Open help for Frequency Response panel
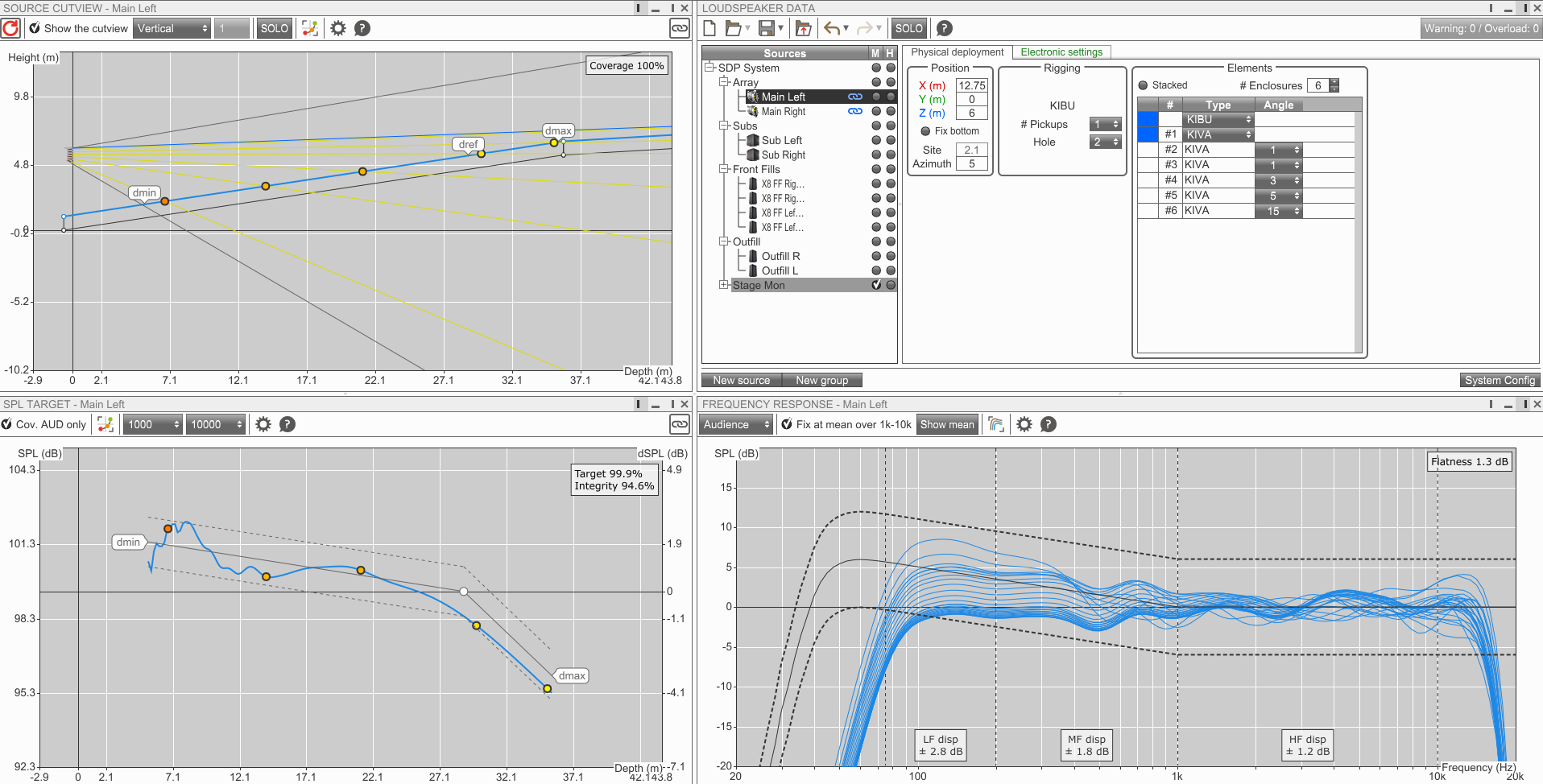Screen dimensions: 1543x784 click(x=1049, y=424)
